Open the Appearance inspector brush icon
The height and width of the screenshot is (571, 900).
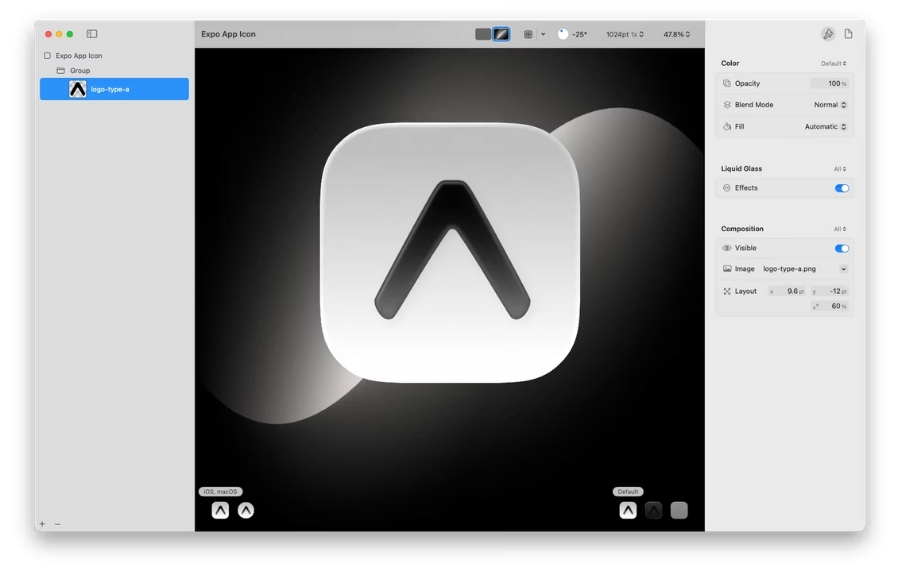click(x=828, y=34)
